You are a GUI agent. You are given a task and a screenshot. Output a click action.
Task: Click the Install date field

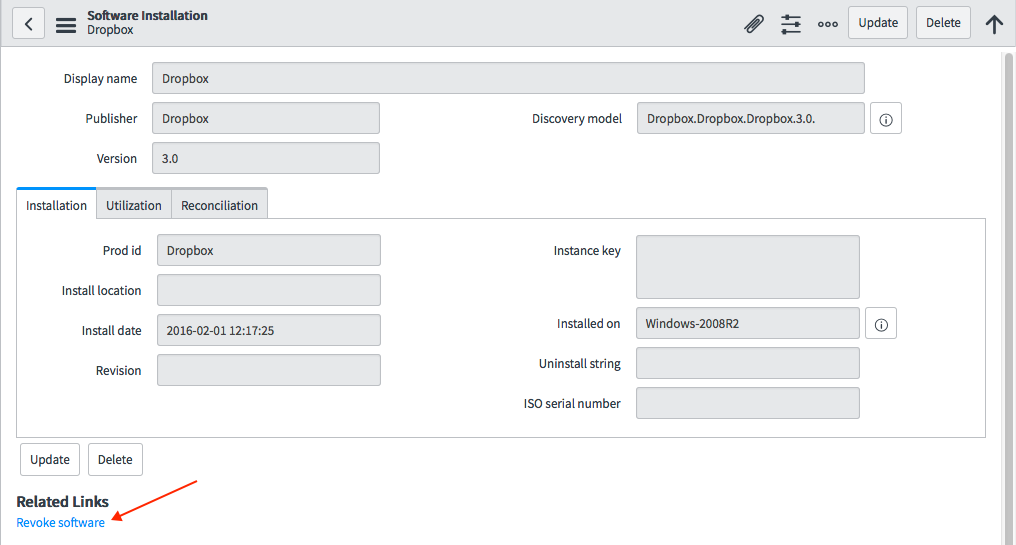tap(268, 330)
